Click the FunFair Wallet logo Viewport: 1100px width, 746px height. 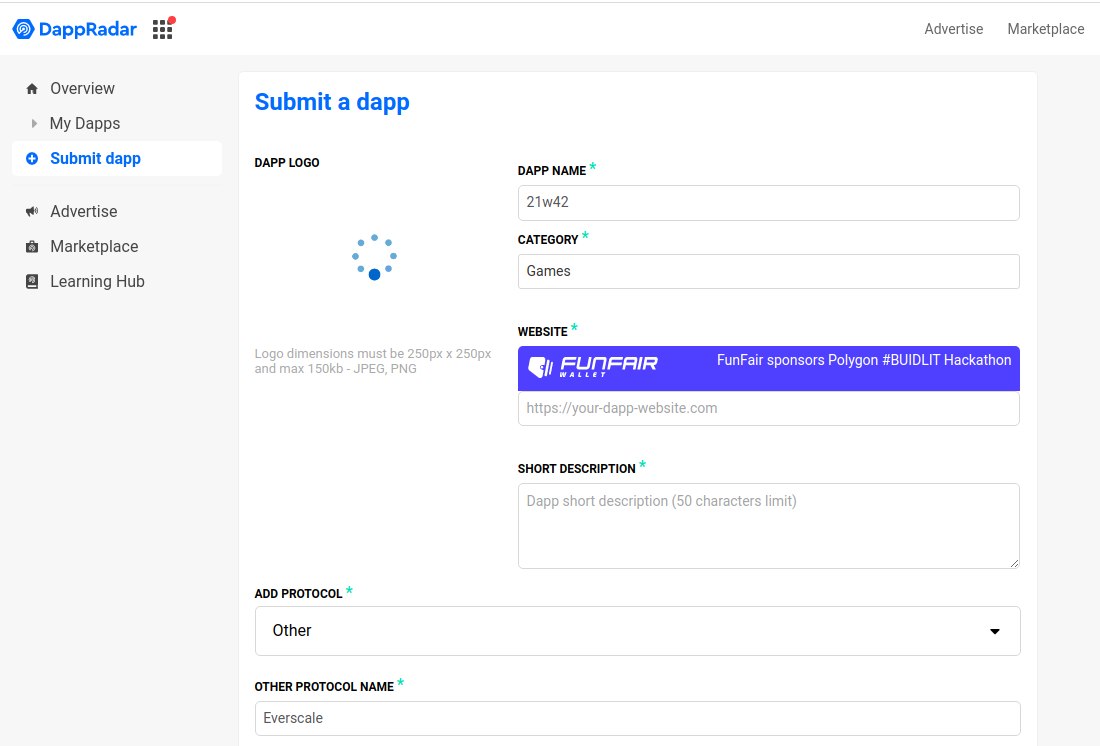tap(593, 367)
